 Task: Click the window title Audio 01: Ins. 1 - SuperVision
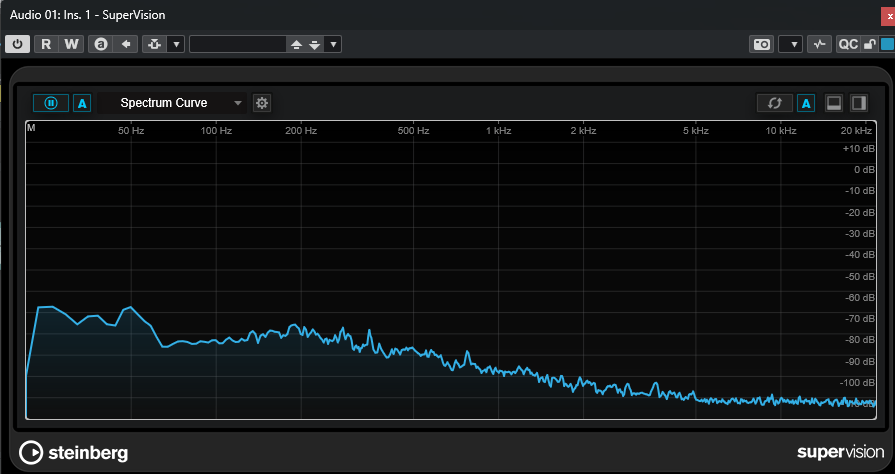(87, 15)
